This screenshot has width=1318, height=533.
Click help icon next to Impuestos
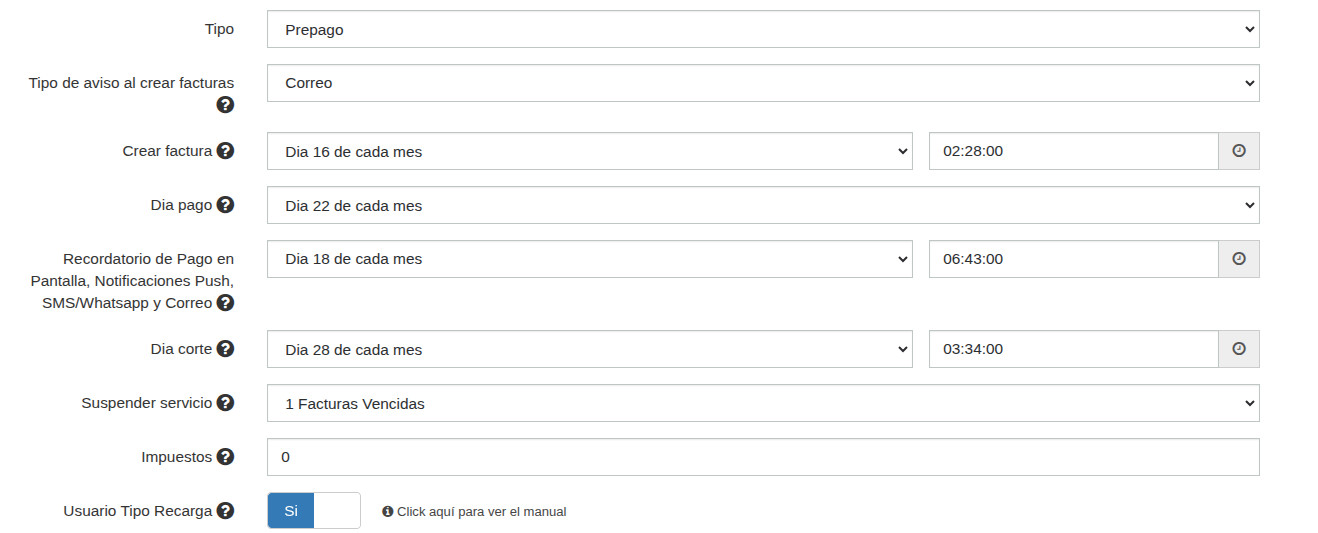225,457
